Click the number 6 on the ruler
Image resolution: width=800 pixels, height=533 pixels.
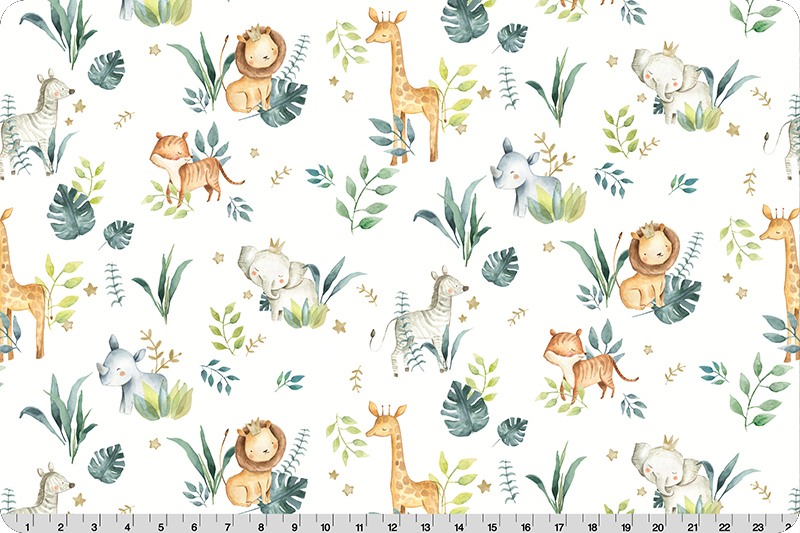[193, 524]
